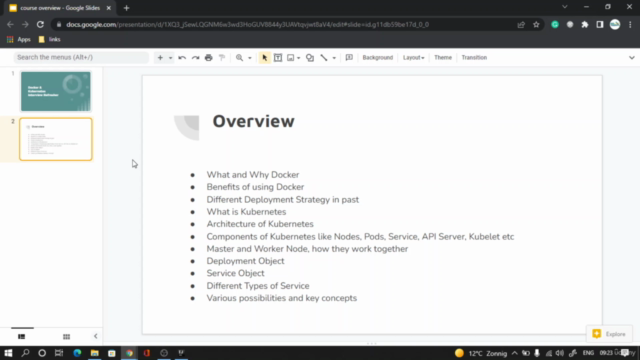Image resolution: width=640 pixels, height=360 pixels.
Task: Open Microsoft Edge from taskbar
Action: click(x=77, y=353)
